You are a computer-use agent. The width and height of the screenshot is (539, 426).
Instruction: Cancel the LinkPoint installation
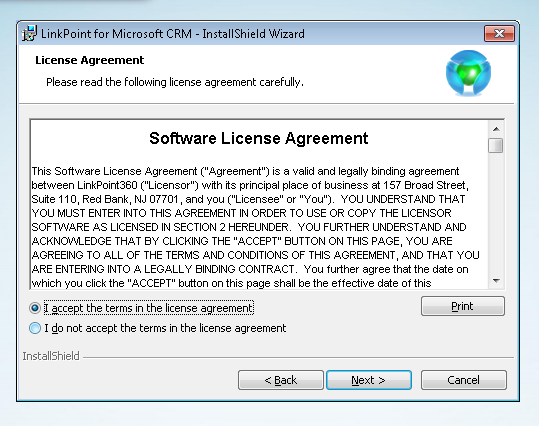[x=464, y=380]
